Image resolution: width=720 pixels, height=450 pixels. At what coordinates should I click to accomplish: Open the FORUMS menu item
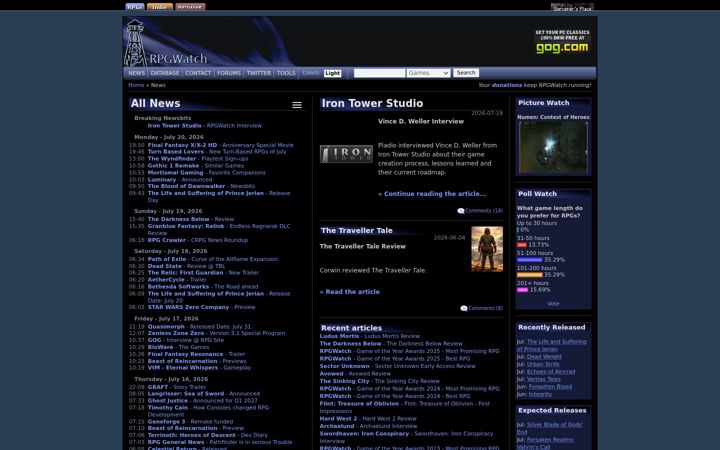point(229,73)
